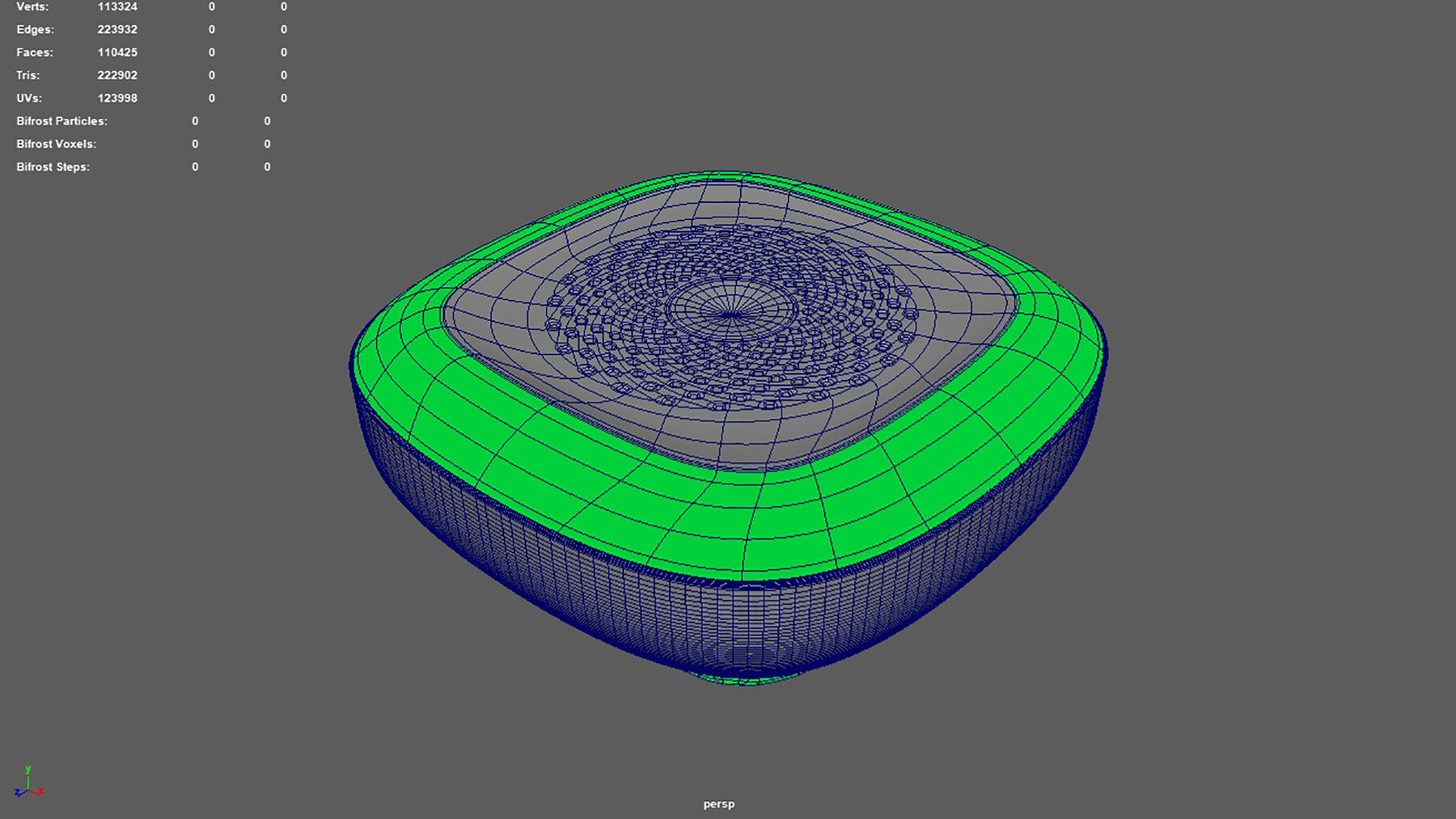This screenshot has height=819, width=1456.
Task: Click the Faces HUD stats row
Action: pyautogui.click(x=36, y=52)
